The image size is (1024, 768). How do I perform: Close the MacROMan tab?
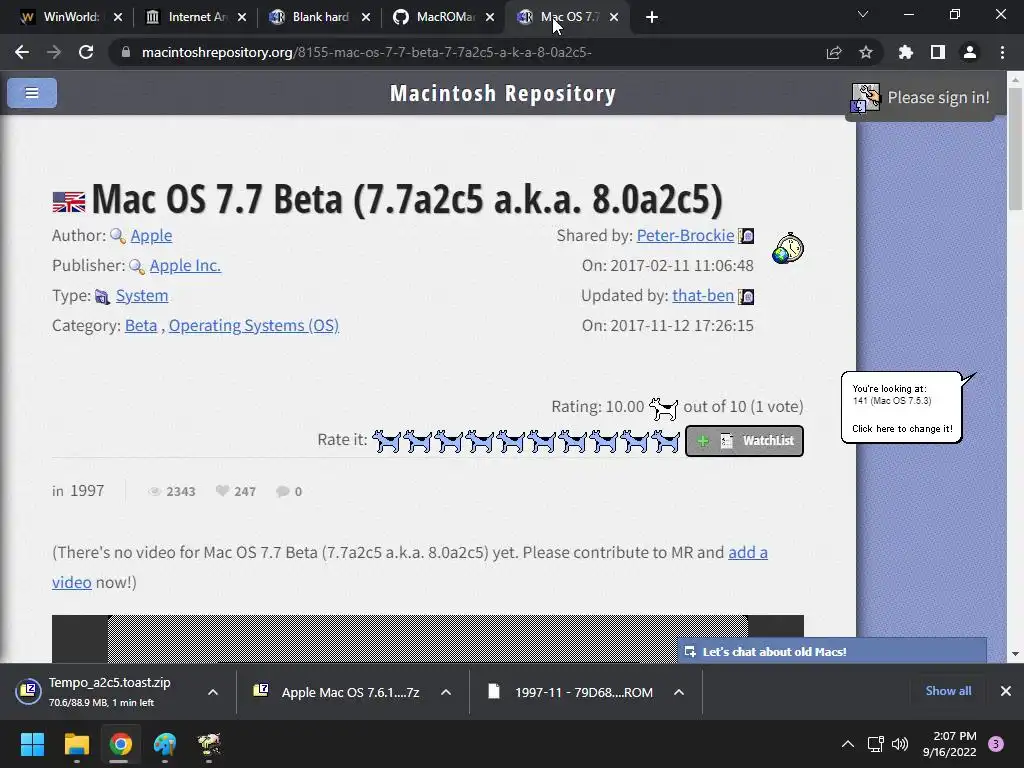pos(490,17)
